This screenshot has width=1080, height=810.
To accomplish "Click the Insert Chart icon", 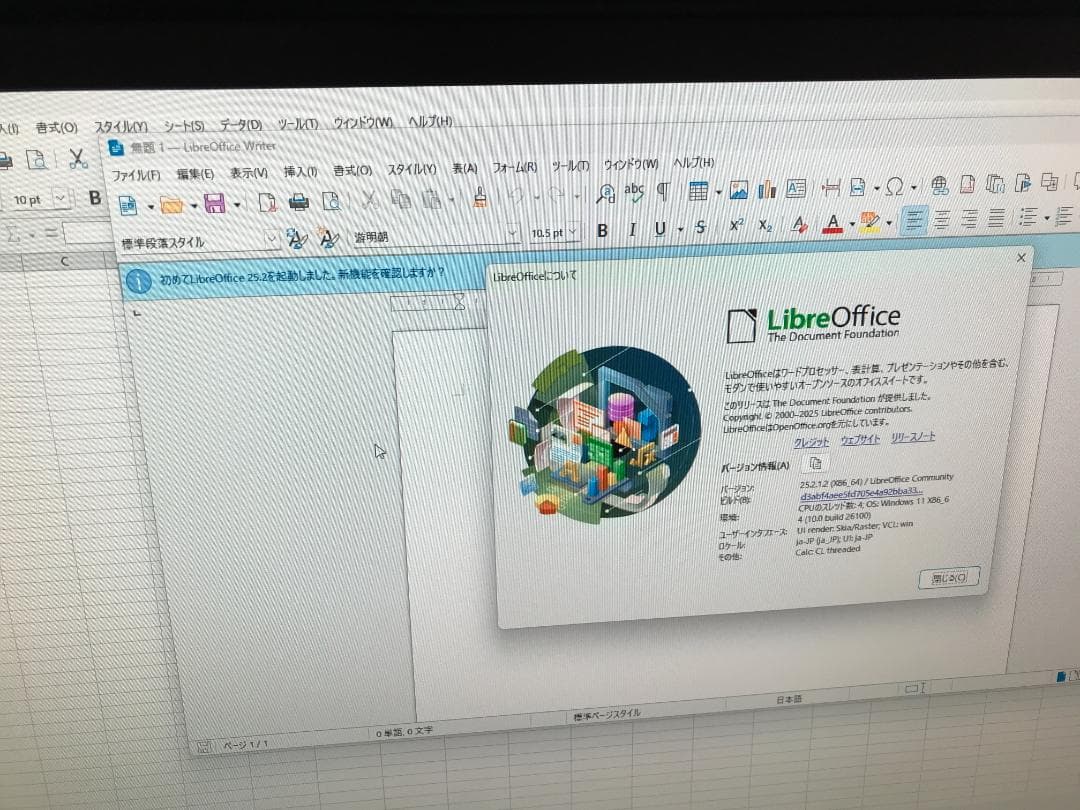I will [768, 189].
